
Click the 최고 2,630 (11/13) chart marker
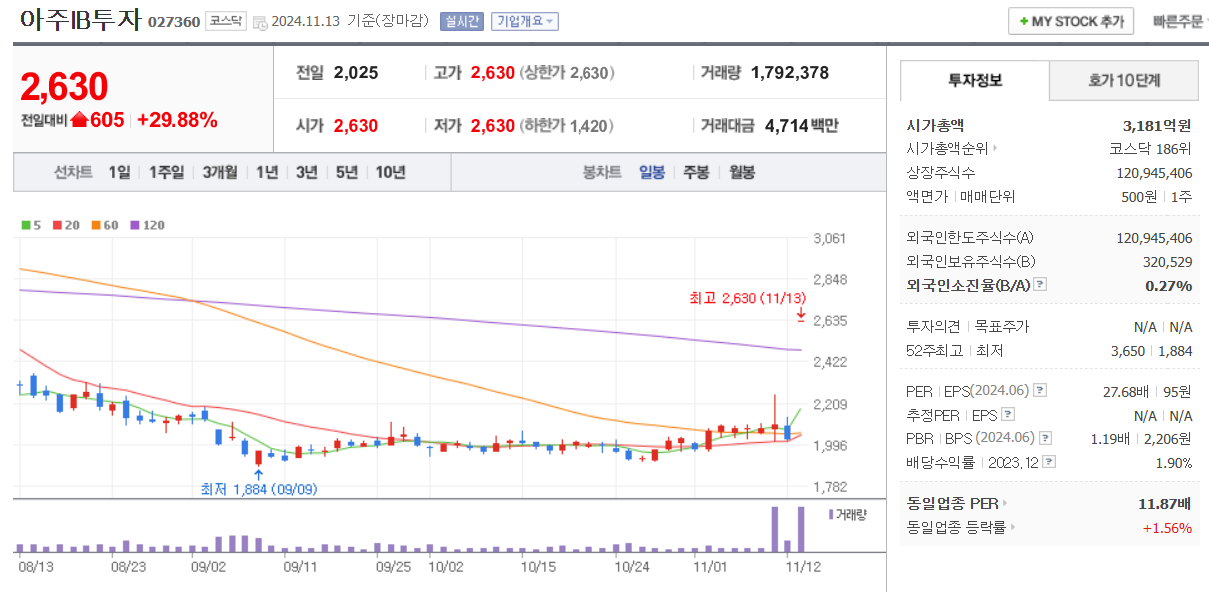click(748, 298)
